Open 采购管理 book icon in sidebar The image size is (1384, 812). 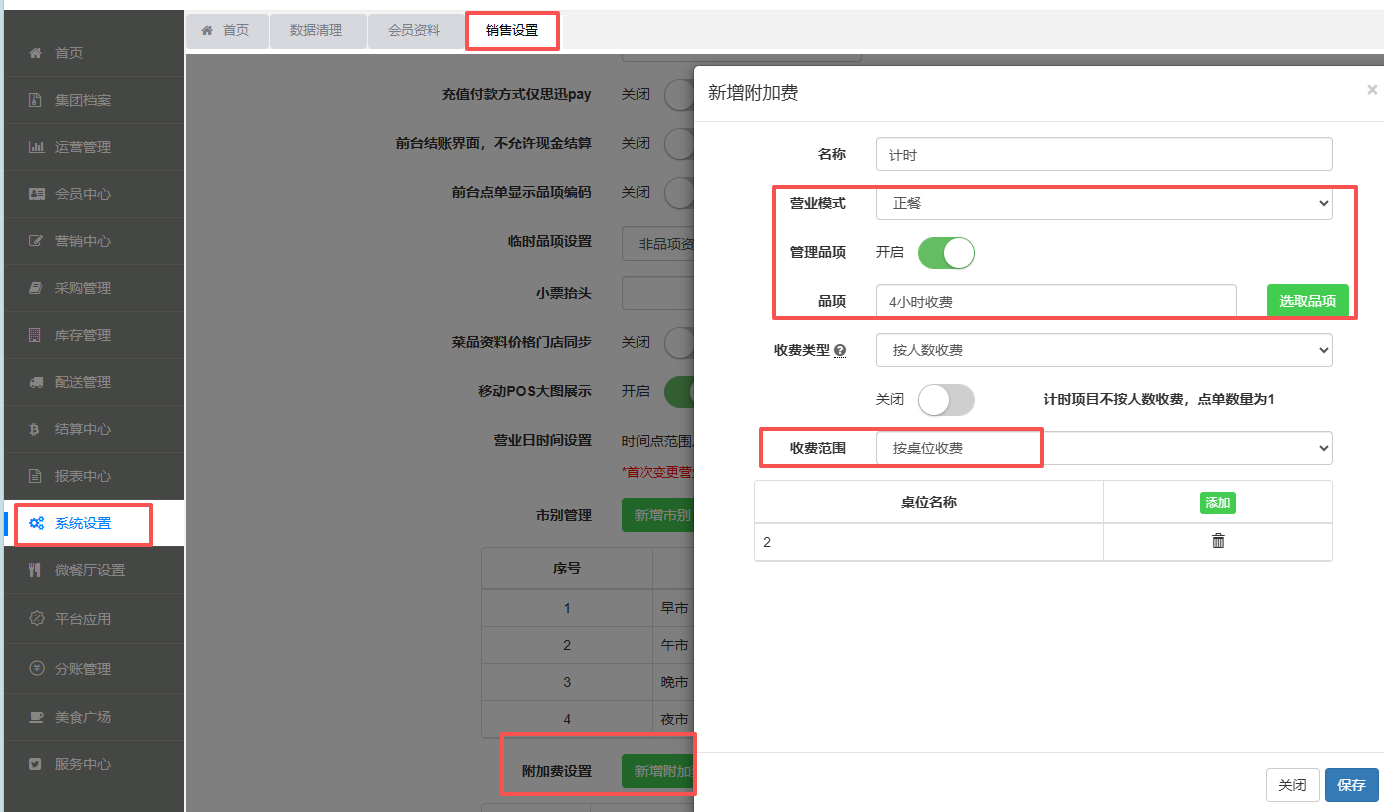pos(36,288)
